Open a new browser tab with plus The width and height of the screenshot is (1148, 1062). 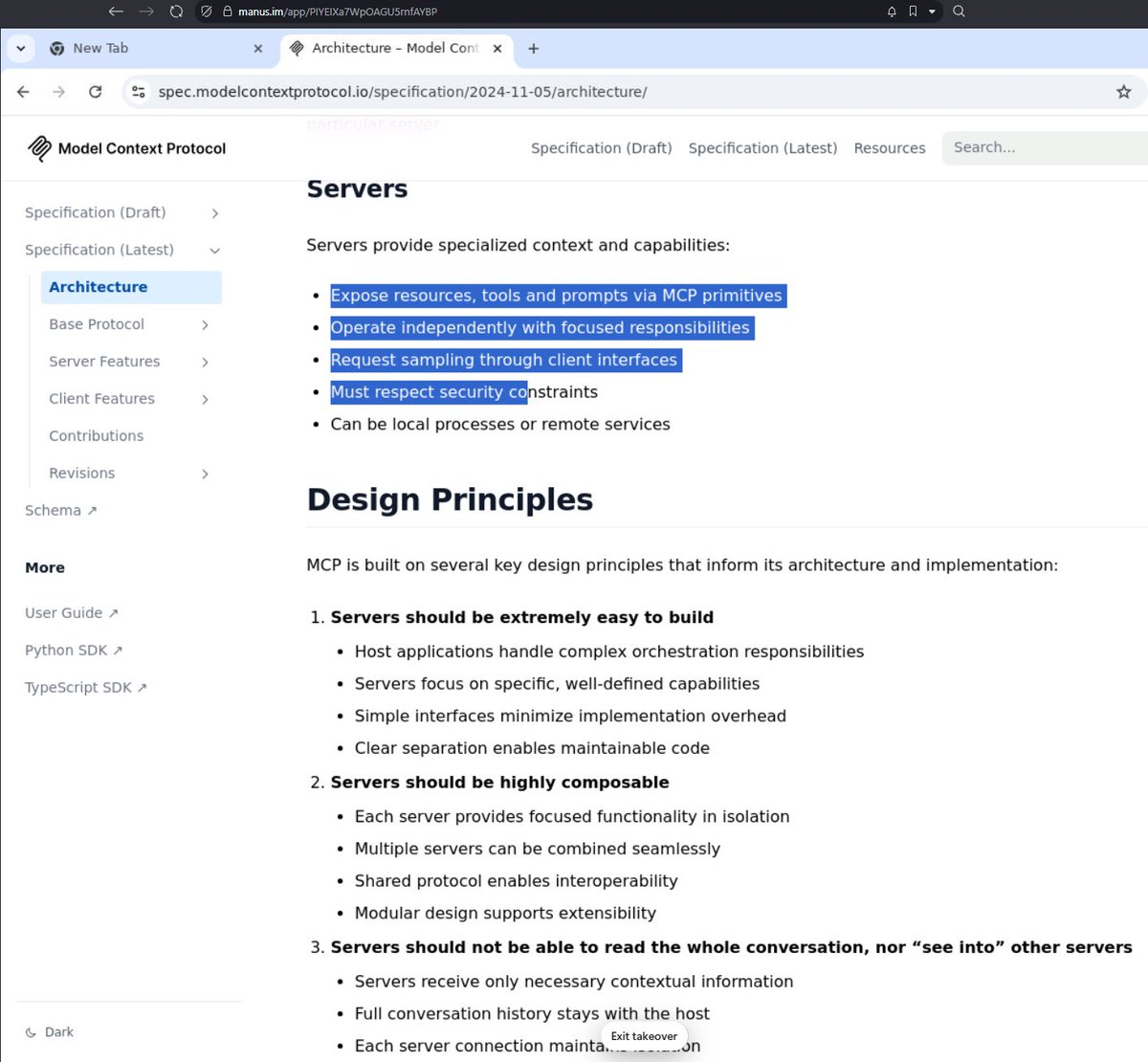tap(534, 48)
